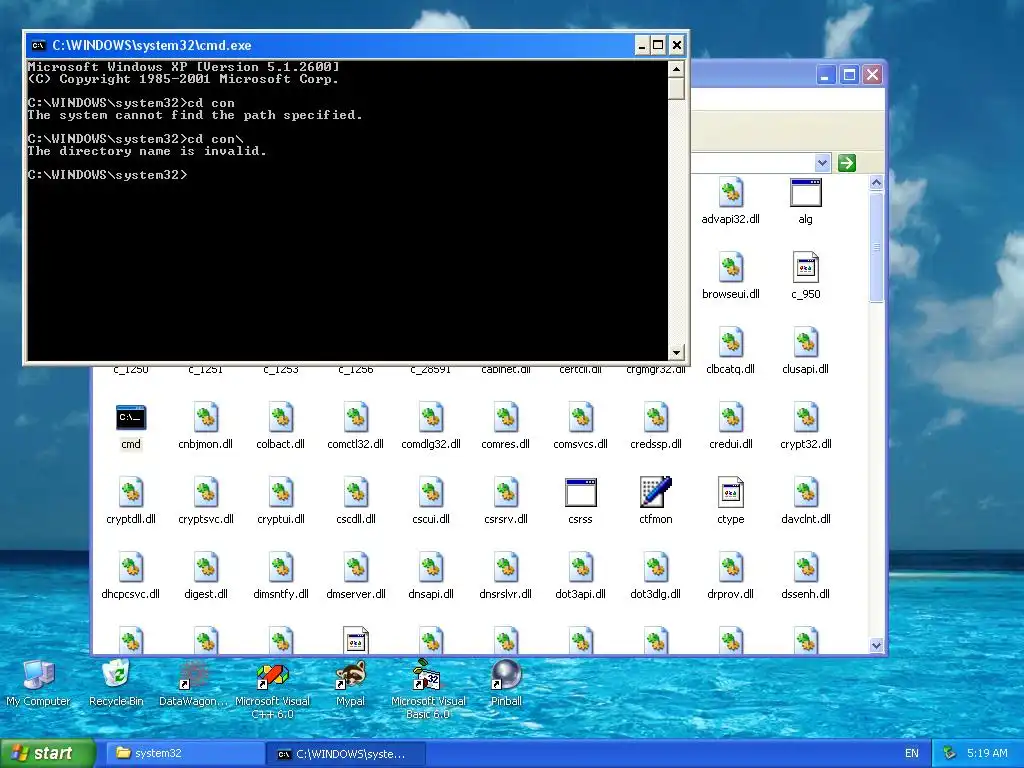The image size is (1024, 768).
Task: Select the cnbjmon.dll file icon
Action: coord(206,418)
